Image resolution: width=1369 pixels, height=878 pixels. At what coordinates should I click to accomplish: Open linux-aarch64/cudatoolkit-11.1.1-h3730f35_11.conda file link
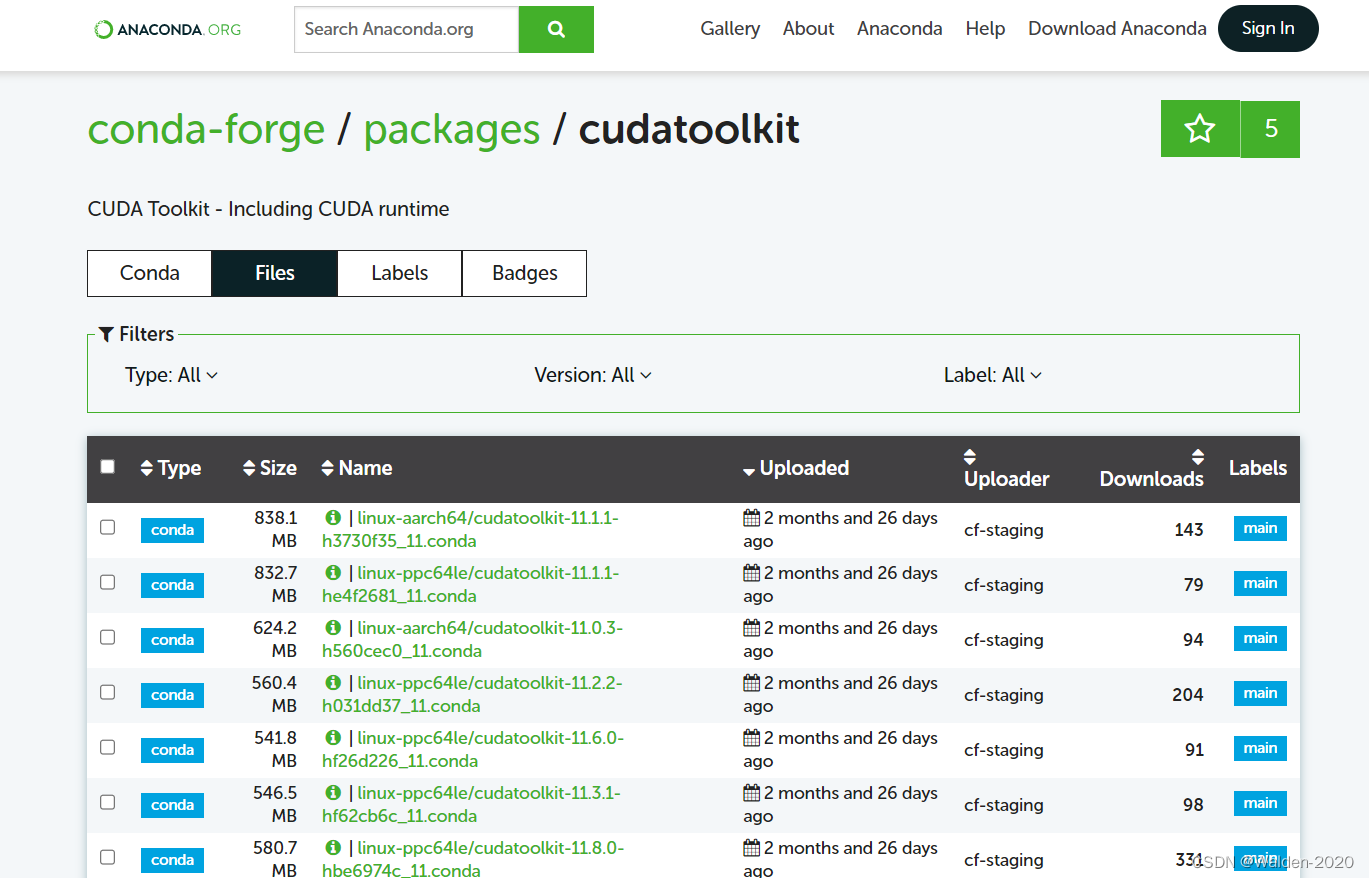(x=470, y=529)
